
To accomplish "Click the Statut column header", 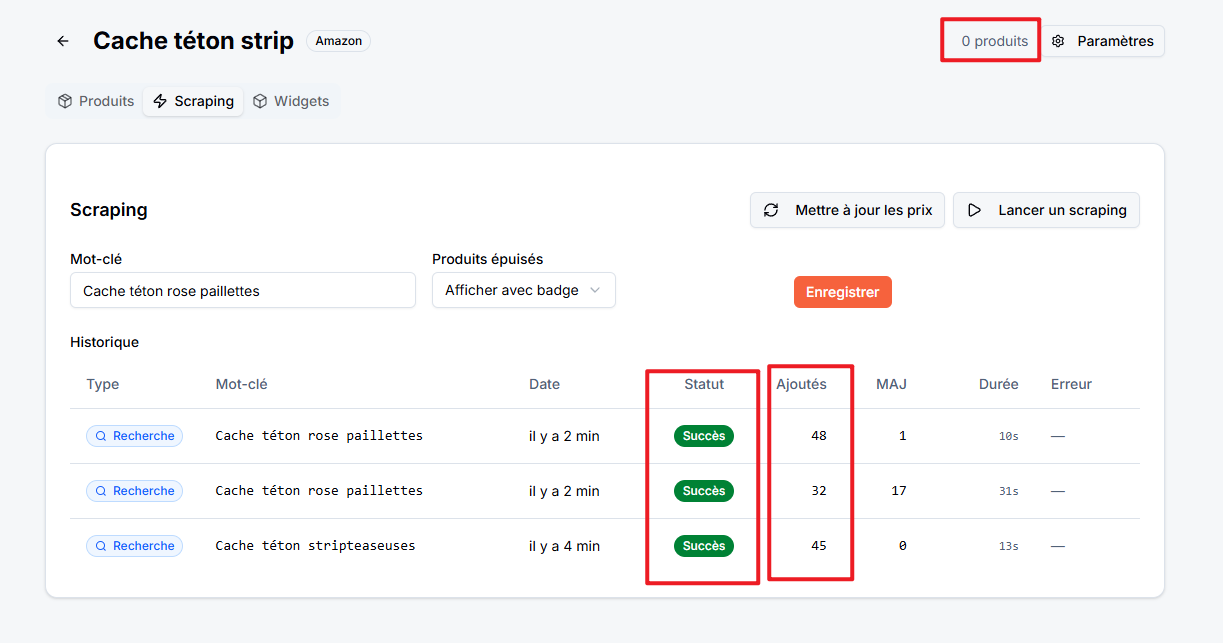I will pos(704,384).
